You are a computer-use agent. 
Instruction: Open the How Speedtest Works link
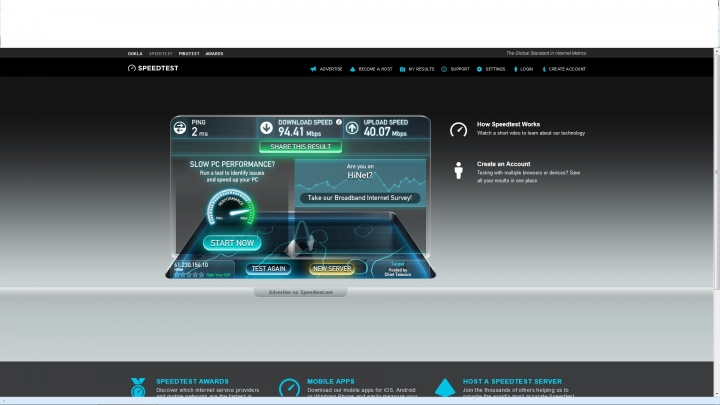tap(508, 124)
